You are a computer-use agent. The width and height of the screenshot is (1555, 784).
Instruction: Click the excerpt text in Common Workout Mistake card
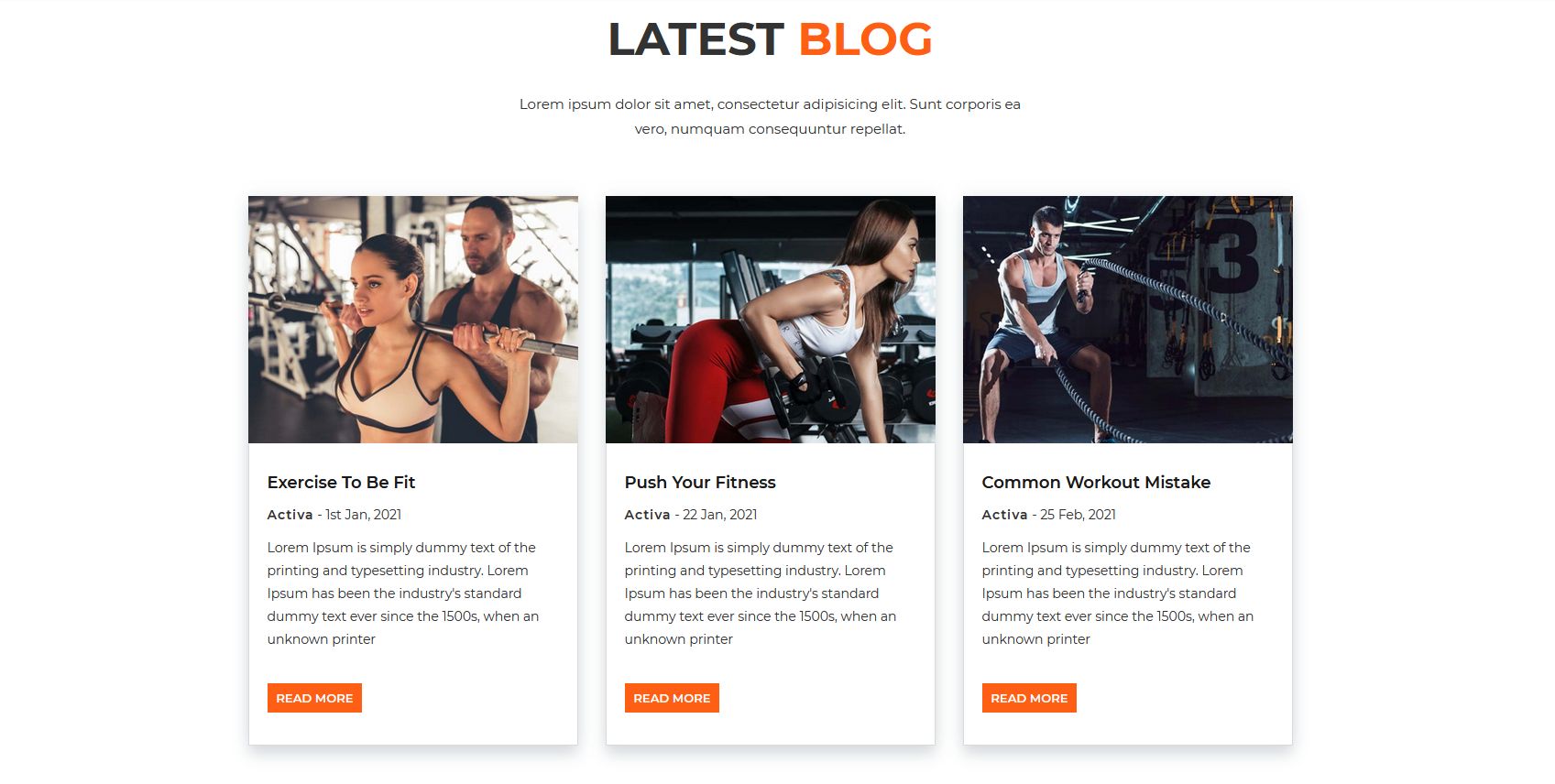click(x=1118, y=593)
